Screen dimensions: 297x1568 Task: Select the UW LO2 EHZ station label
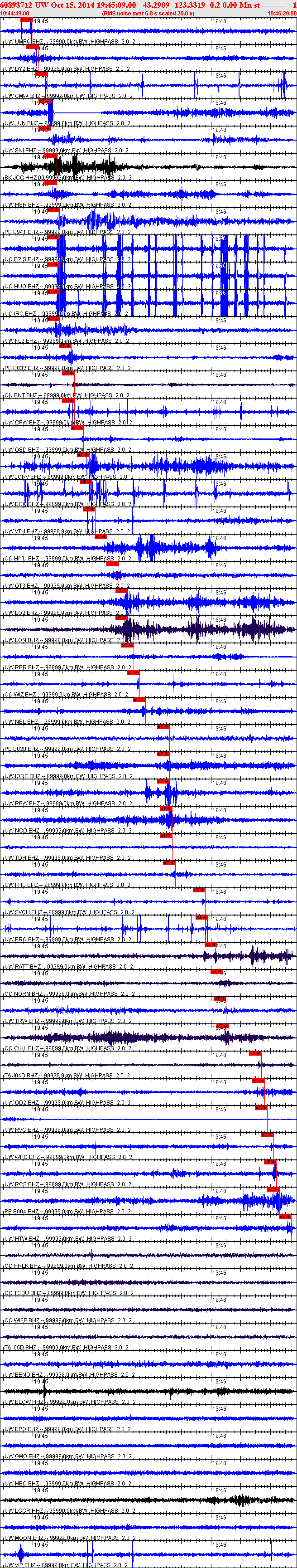pos(67,613)
